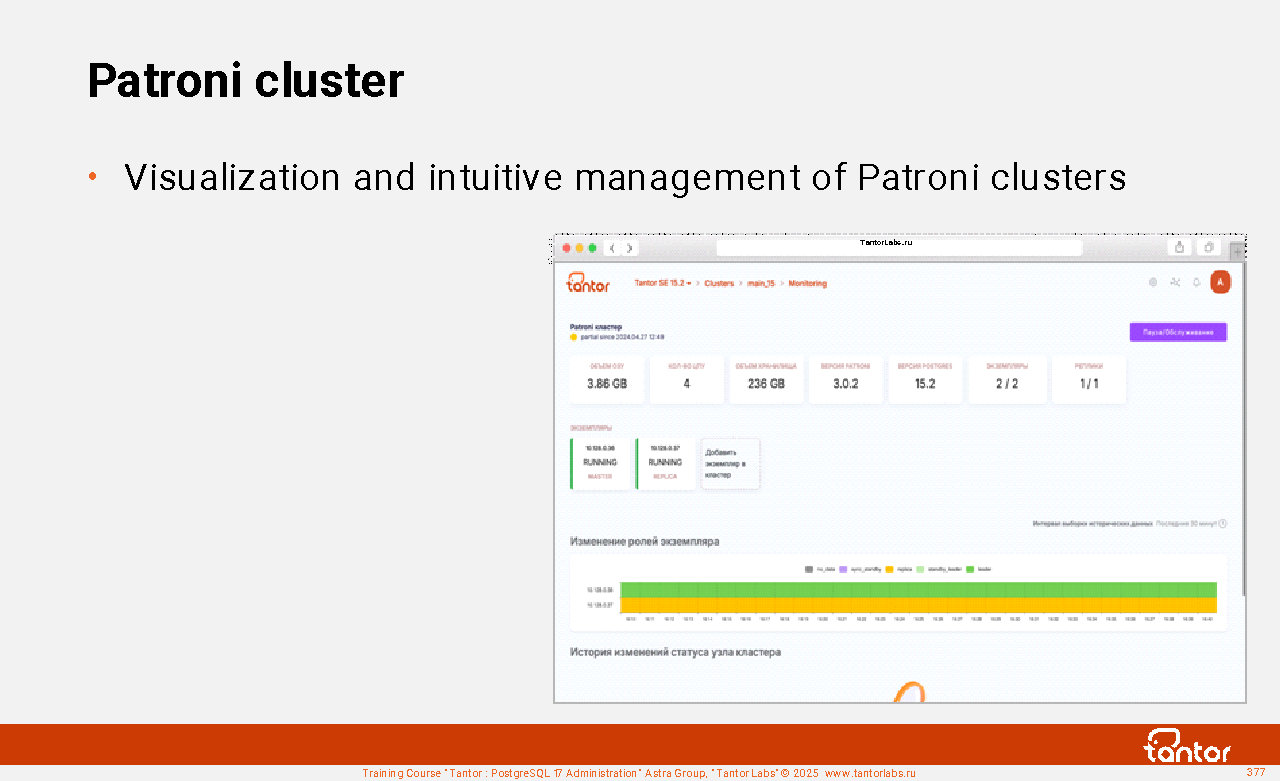1280x781 pixels.
Task: Click the users icon beside the bell
Action: [x=1175, y=283]
